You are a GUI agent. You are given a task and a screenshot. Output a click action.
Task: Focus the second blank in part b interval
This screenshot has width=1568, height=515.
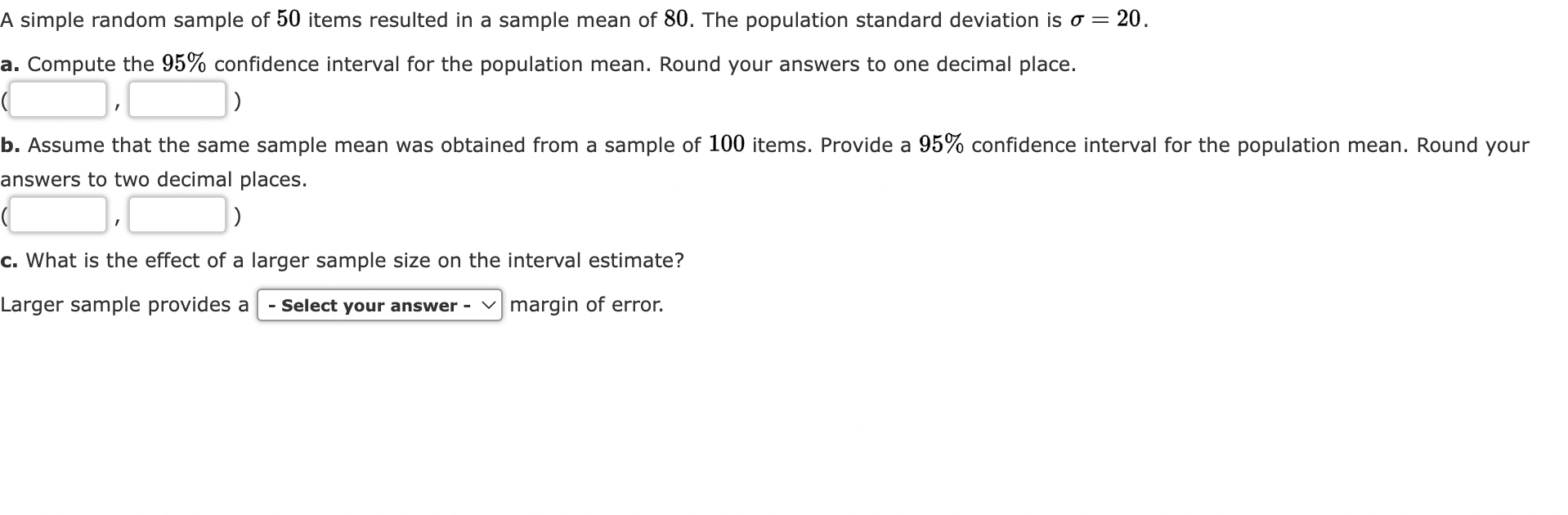click(176, 215)
